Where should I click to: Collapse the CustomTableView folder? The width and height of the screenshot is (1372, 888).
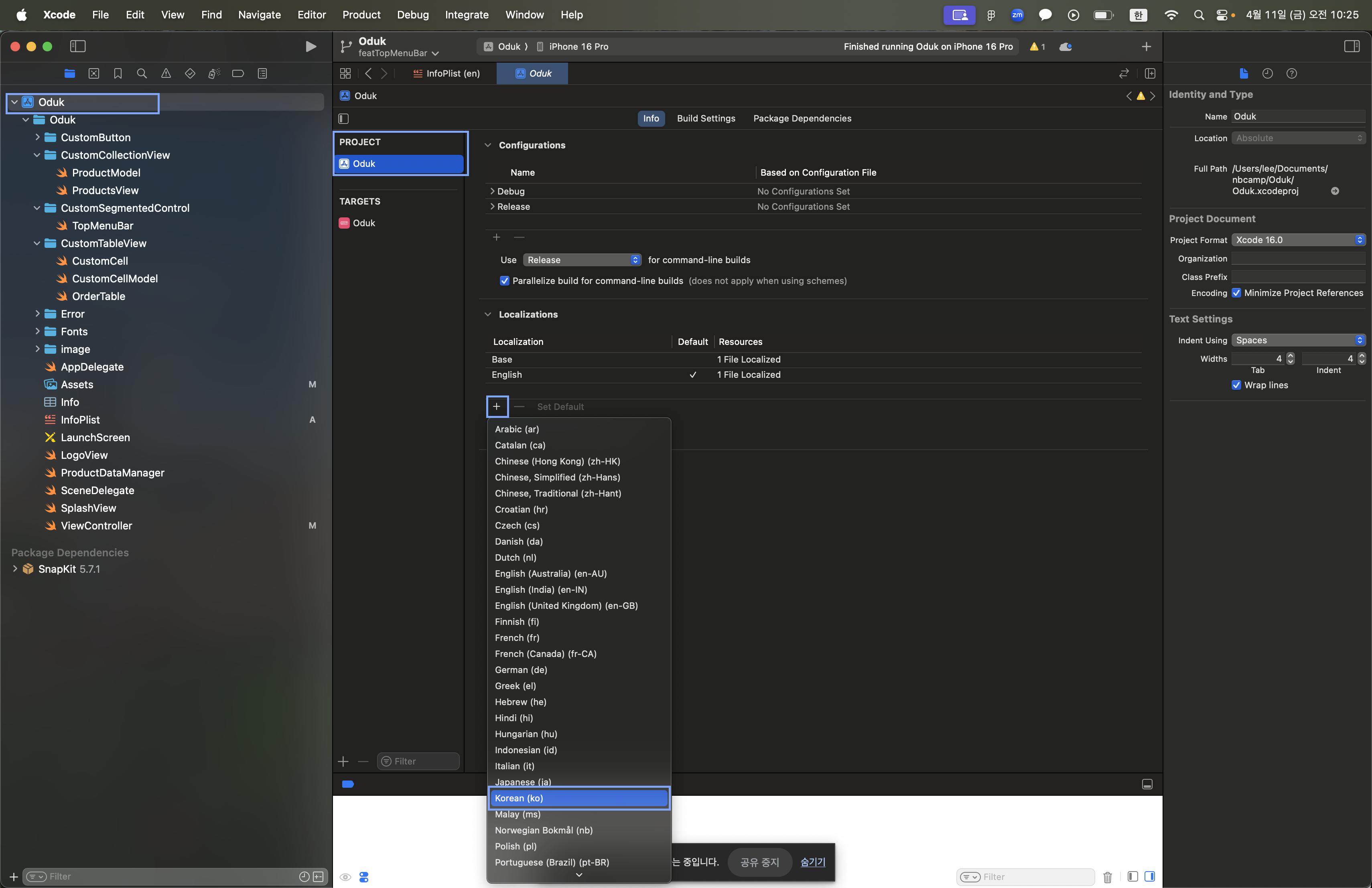click(37, 243)
